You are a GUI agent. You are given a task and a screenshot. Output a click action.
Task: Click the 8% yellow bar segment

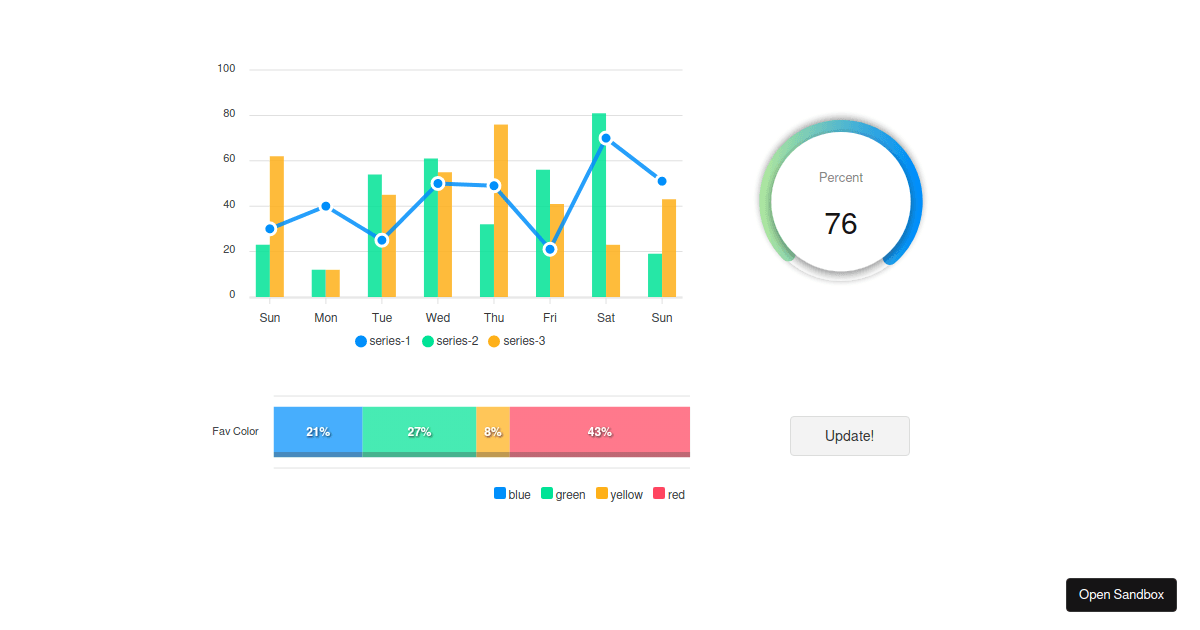click(x=493, y=432)
